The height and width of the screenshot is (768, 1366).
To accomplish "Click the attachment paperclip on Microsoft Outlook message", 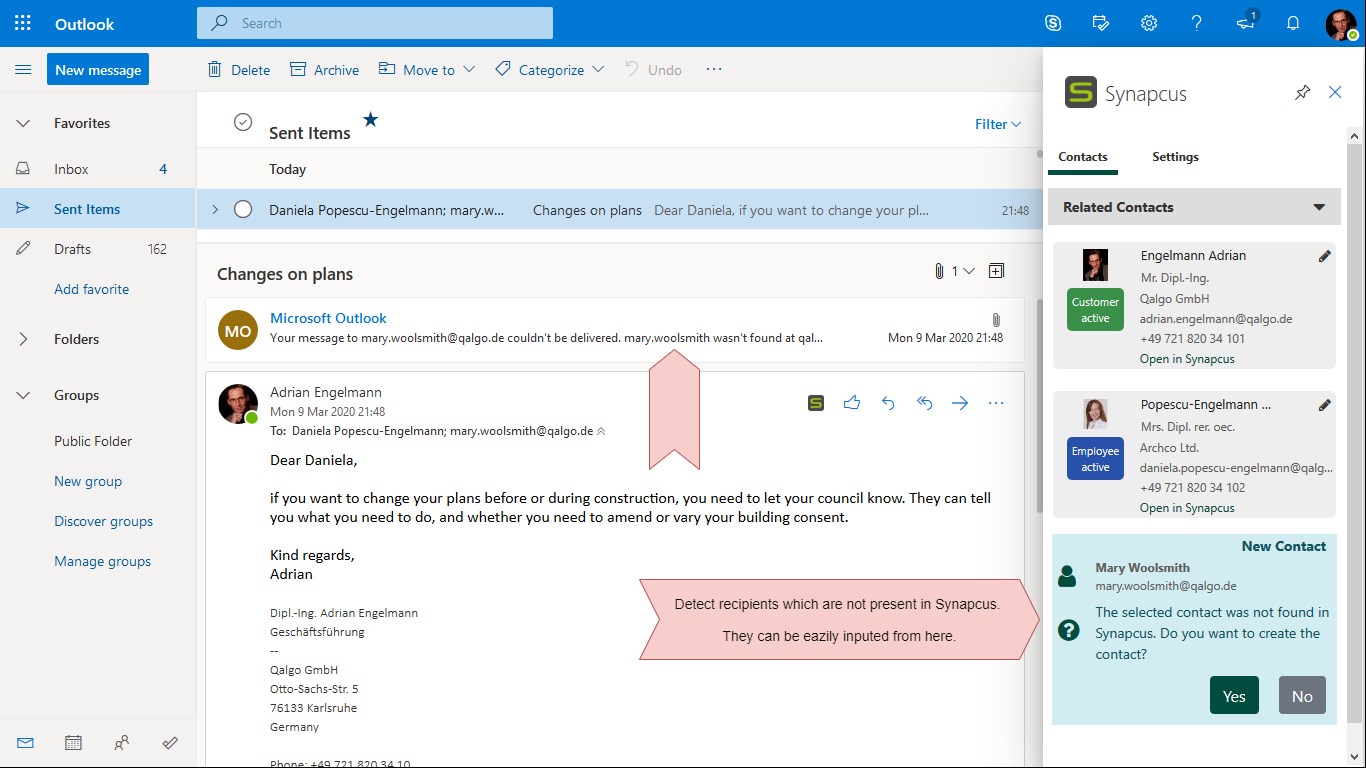I will click(x=996, y=320).
